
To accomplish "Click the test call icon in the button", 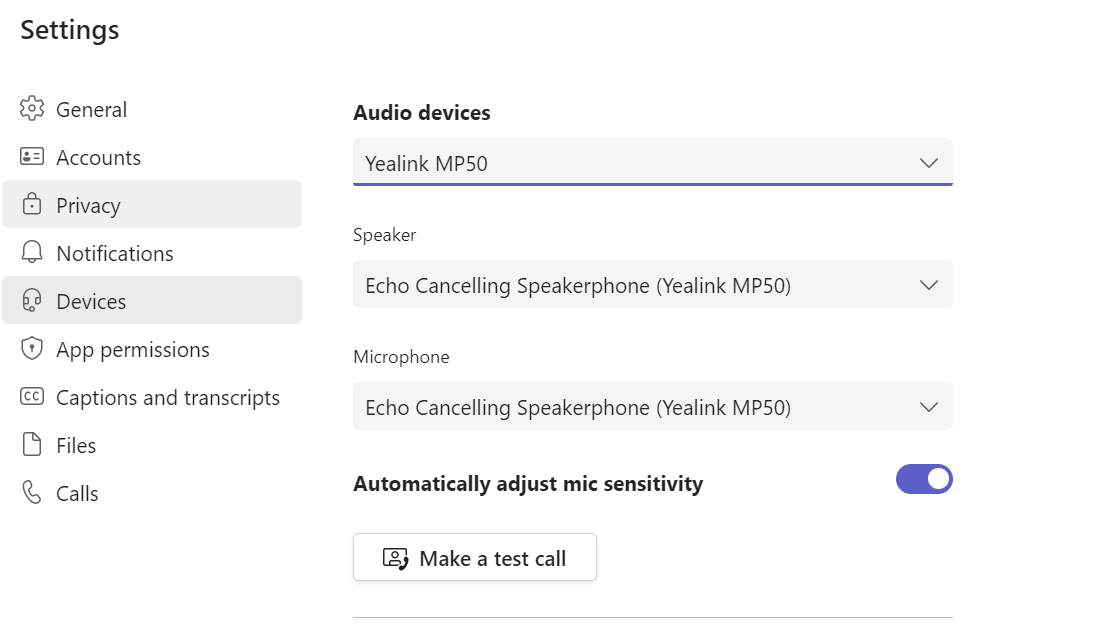I will [395, 558].
